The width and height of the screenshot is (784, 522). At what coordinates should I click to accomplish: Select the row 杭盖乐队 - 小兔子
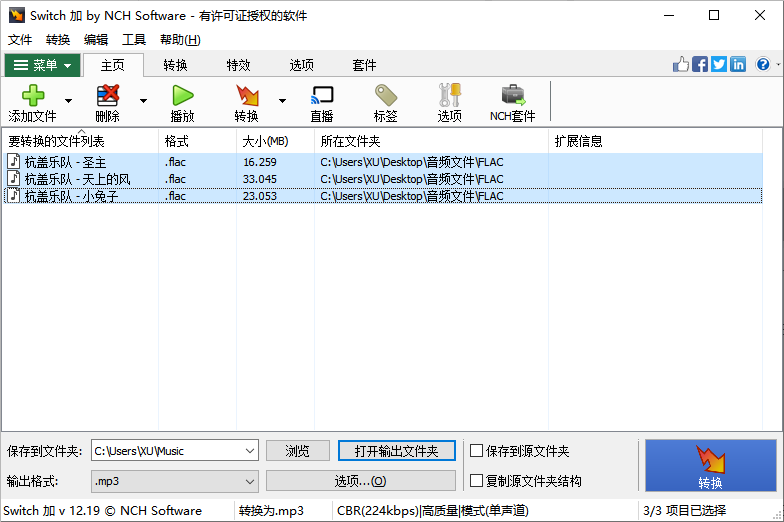coord(383,196)
